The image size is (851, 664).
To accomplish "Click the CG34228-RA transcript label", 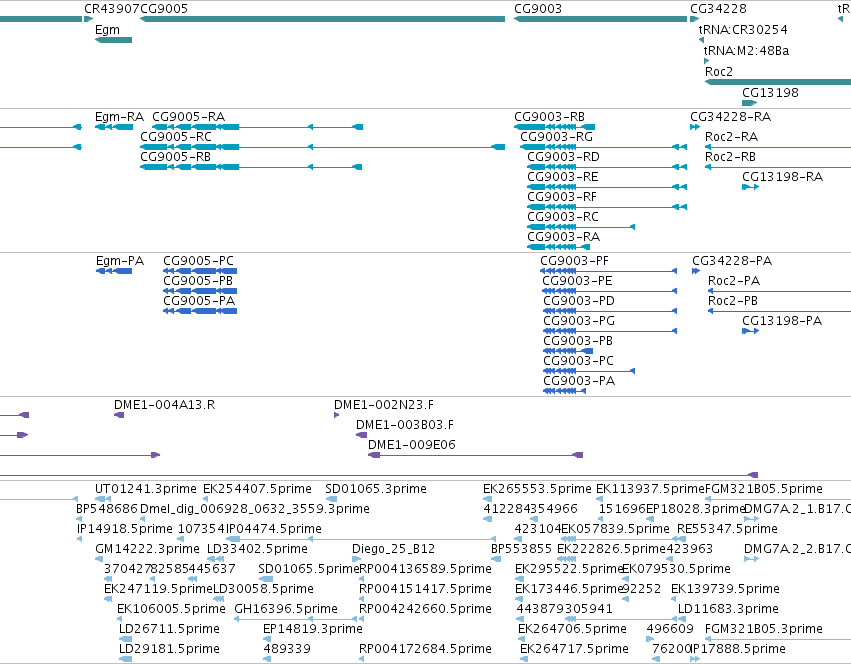I will tap(730, 117).
